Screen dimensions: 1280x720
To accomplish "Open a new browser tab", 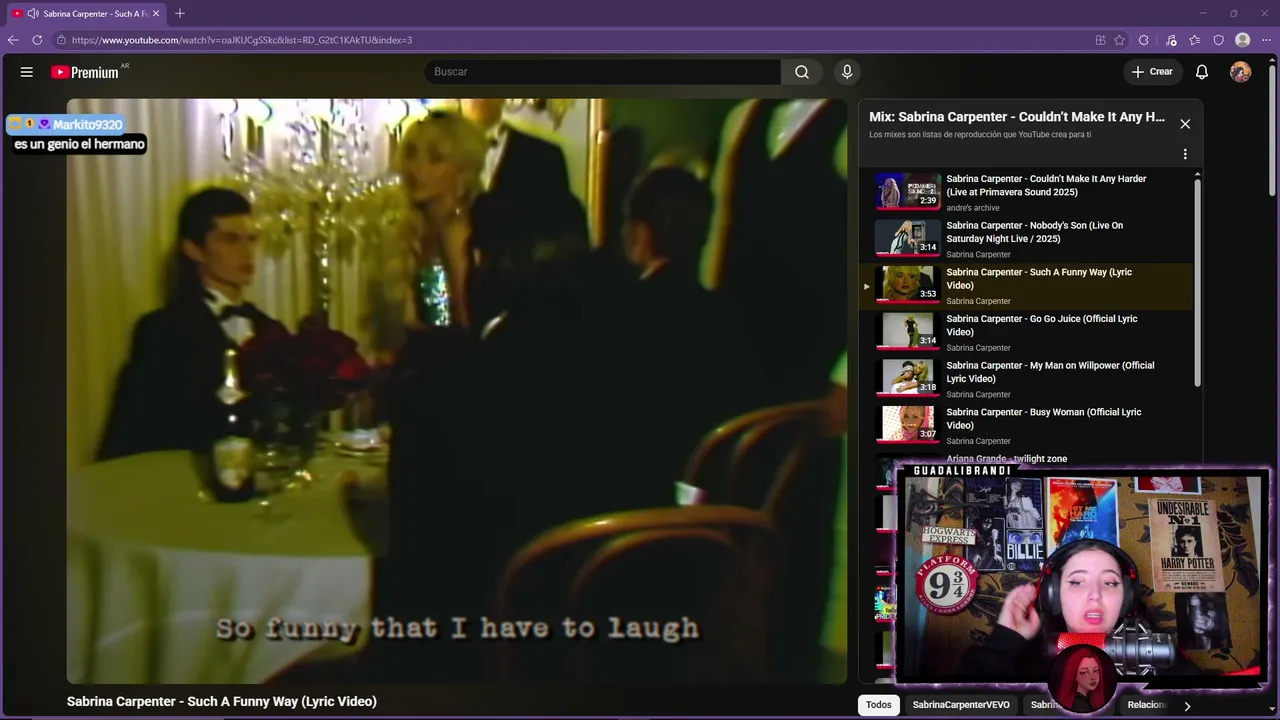I will pos(180,13).
